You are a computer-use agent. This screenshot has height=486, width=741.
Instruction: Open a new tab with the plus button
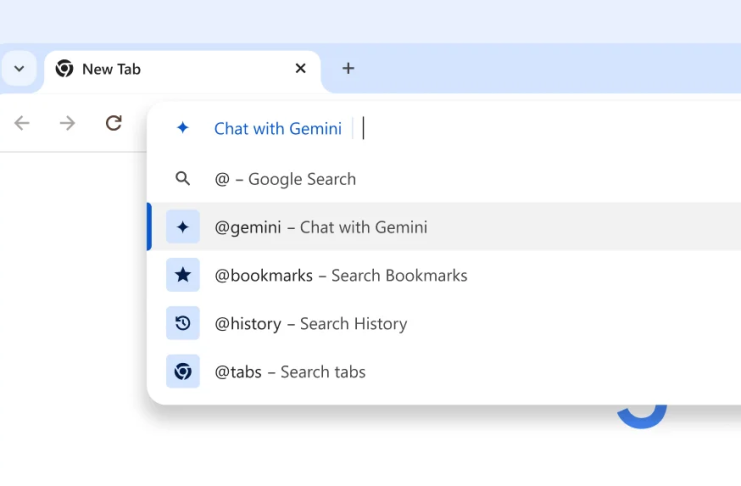[348, 69]
